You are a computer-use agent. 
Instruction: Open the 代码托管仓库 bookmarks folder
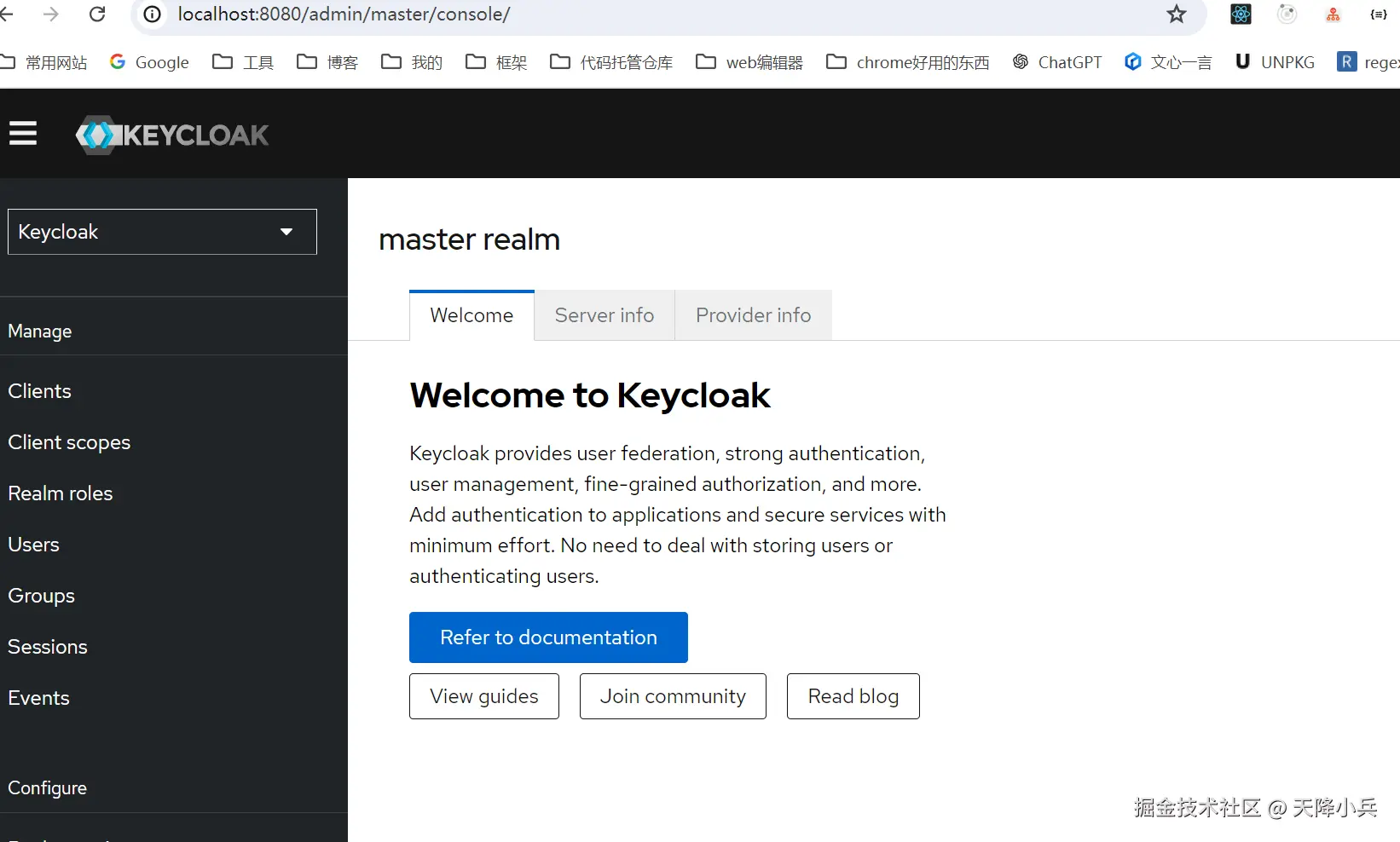(x=611, y=62)
